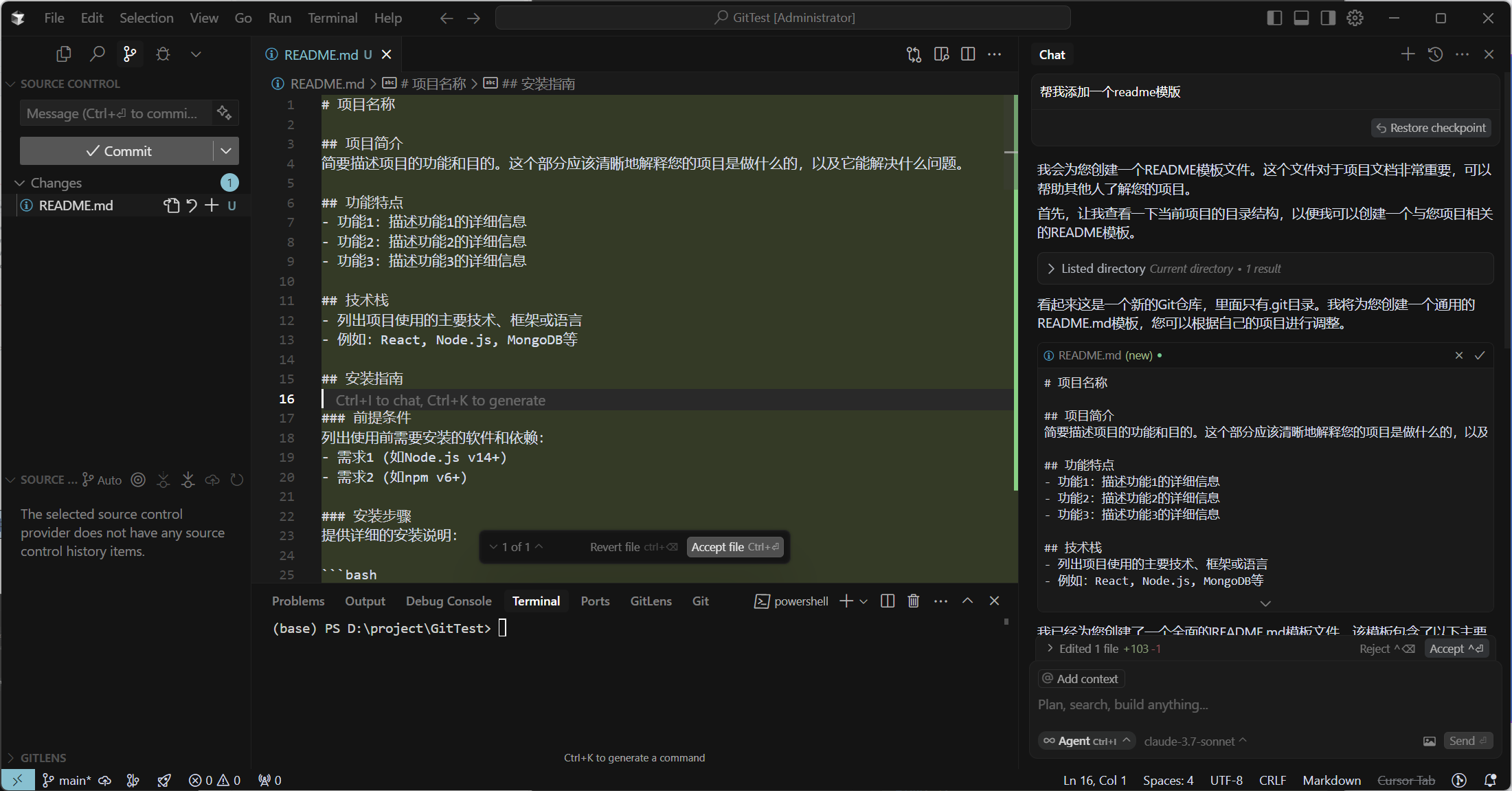Stage README.md with plus icon

tap(212, 205)
